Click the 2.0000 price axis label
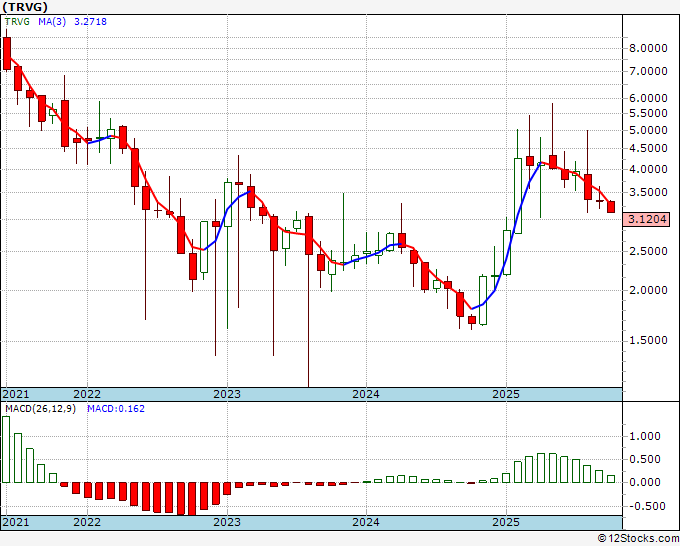Screen dimensions: 680x546 point(649,291)
